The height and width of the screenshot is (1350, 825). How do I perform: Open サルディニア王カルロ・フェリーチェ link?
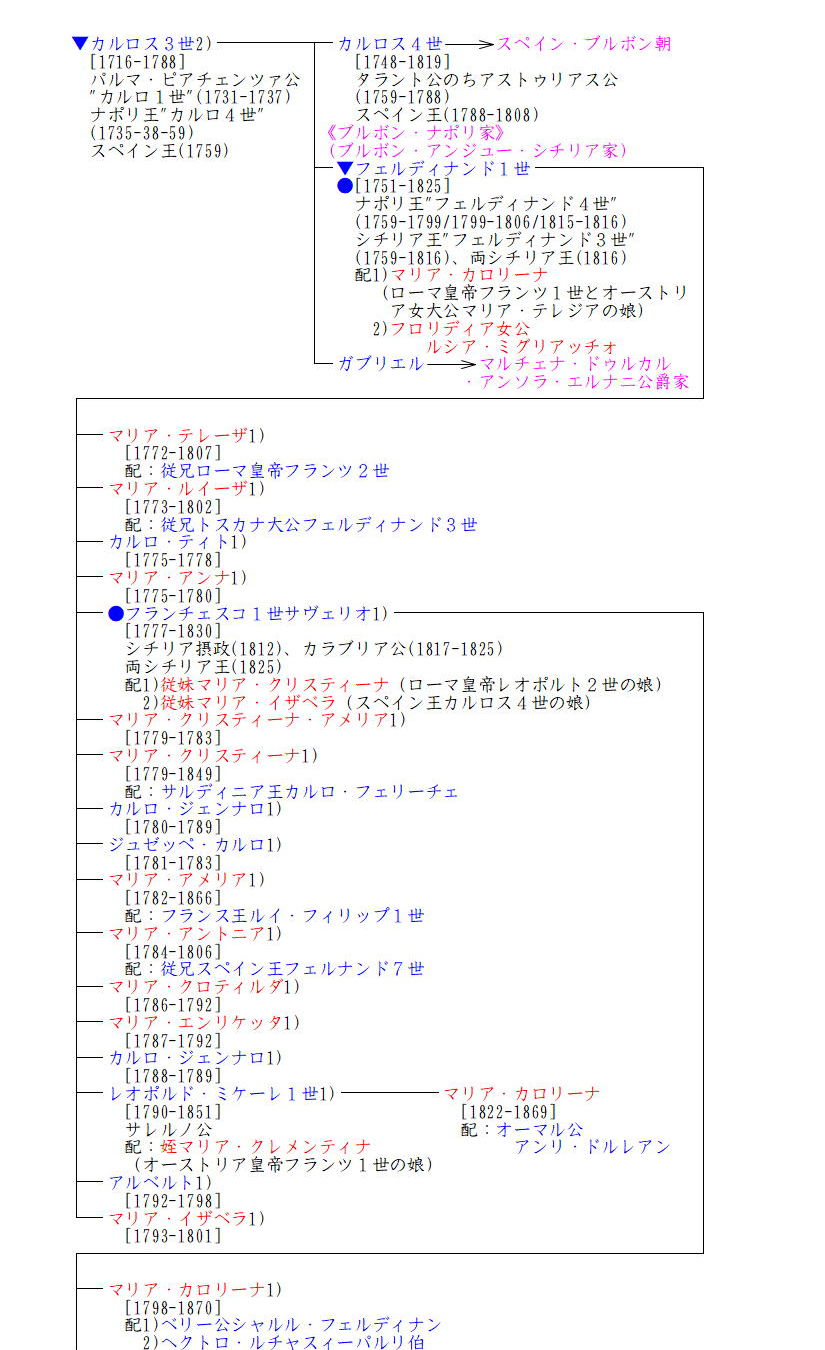(x=310, y=791)
